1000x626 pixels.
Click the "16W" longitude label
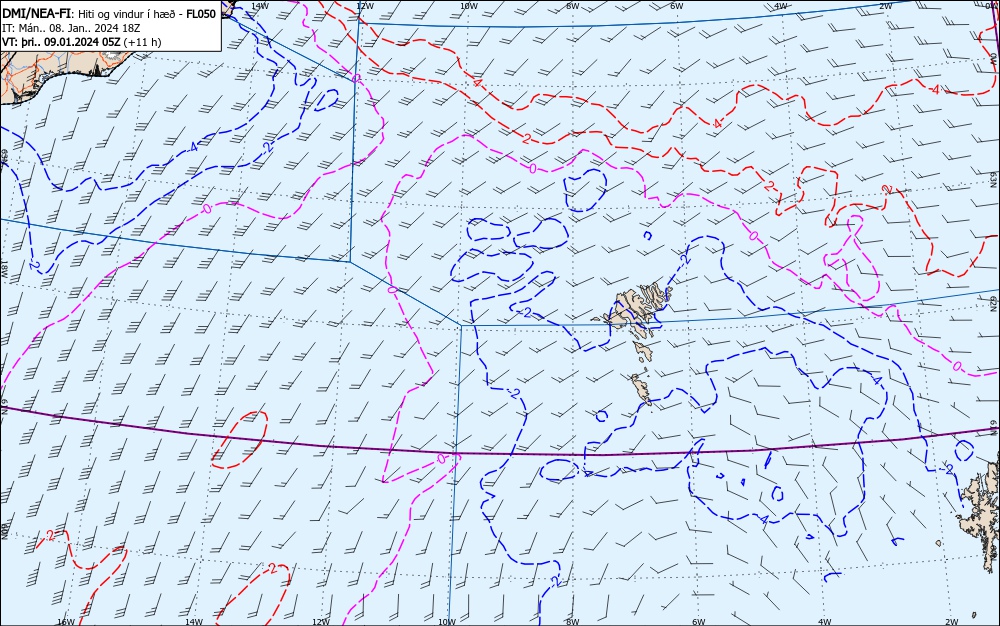tap(66, 621)
